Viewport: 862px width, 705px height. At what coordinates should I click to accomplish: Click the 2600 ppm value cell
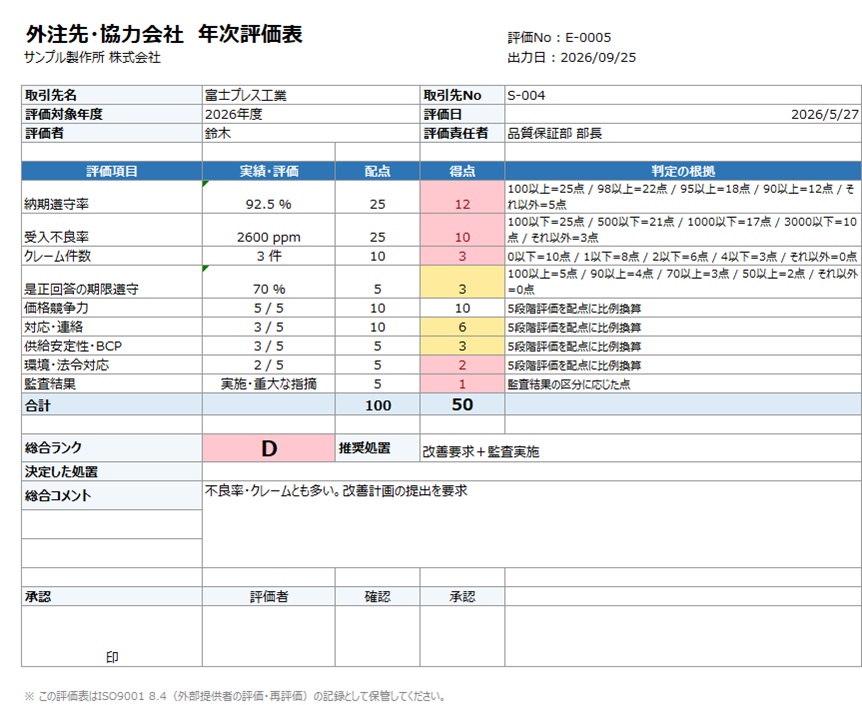(269, 230)
